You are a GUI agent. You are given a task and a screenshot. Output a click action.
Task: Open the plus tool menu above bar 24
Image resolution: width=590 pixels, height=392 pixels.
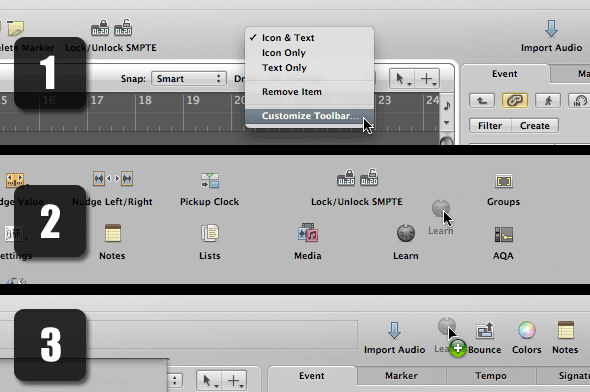point(427,79)
